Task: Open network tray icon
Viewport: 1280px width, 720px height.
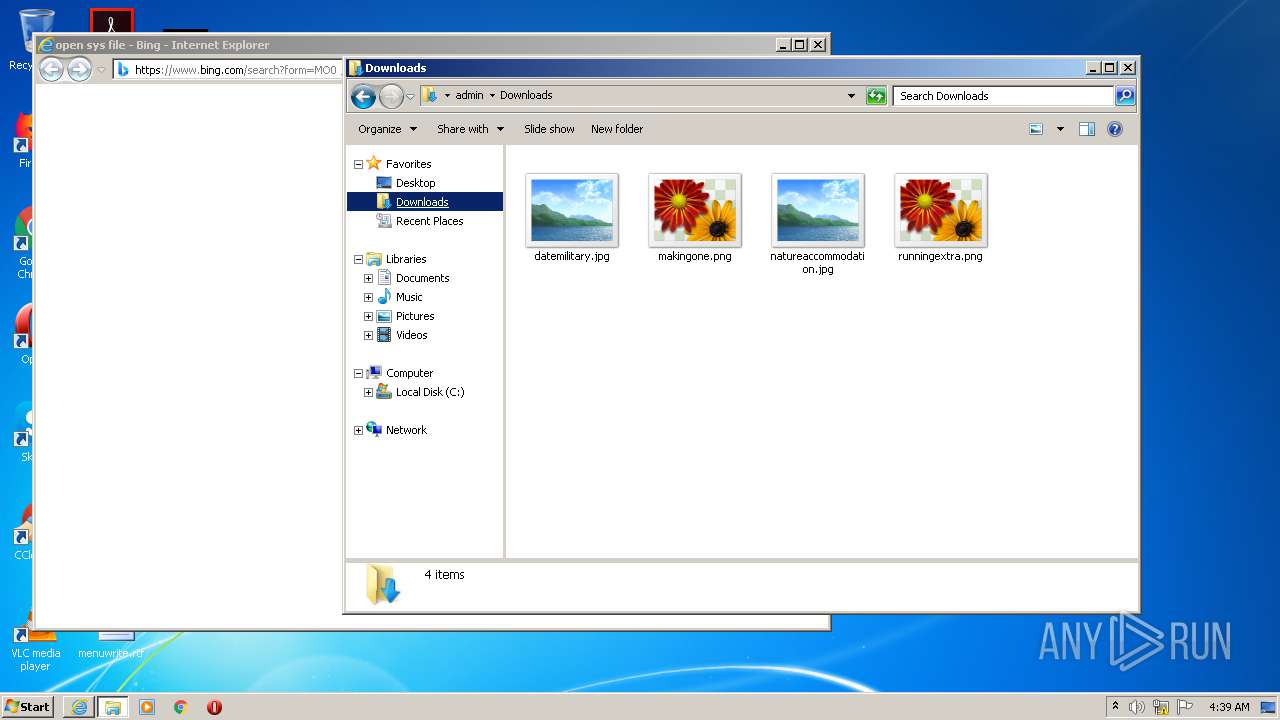Action: [x=1161, y=707]
